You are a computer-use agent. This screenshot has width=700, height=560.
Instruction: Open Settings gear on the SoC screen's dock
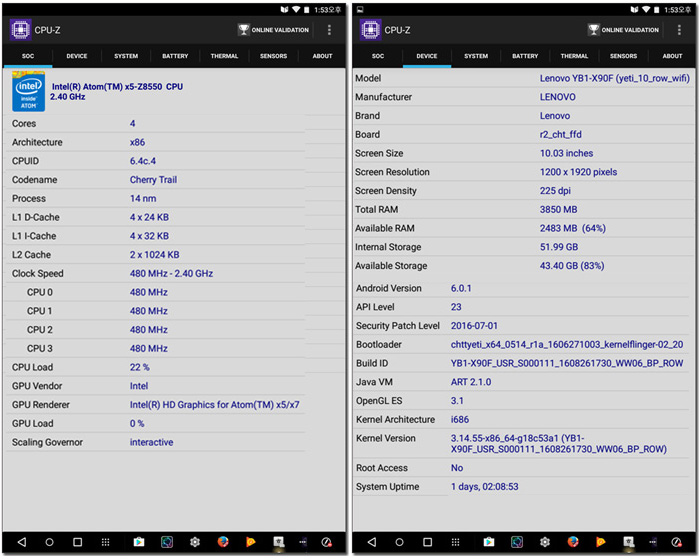[x=195, y=542]
